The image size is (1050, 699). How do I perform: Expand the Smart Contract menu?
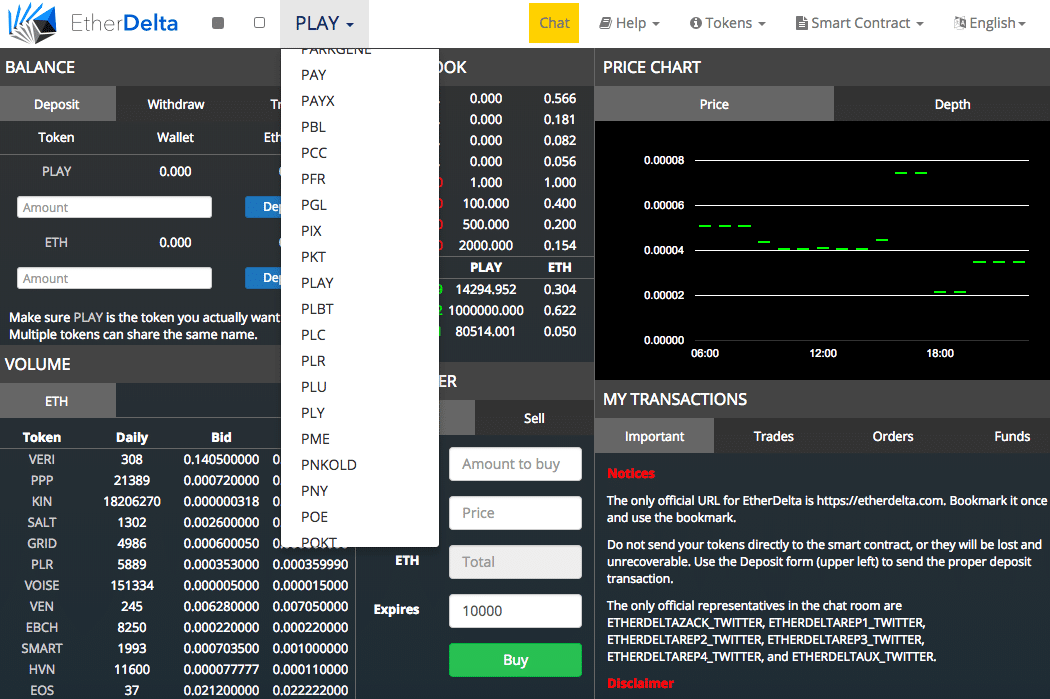coord(859,23)
